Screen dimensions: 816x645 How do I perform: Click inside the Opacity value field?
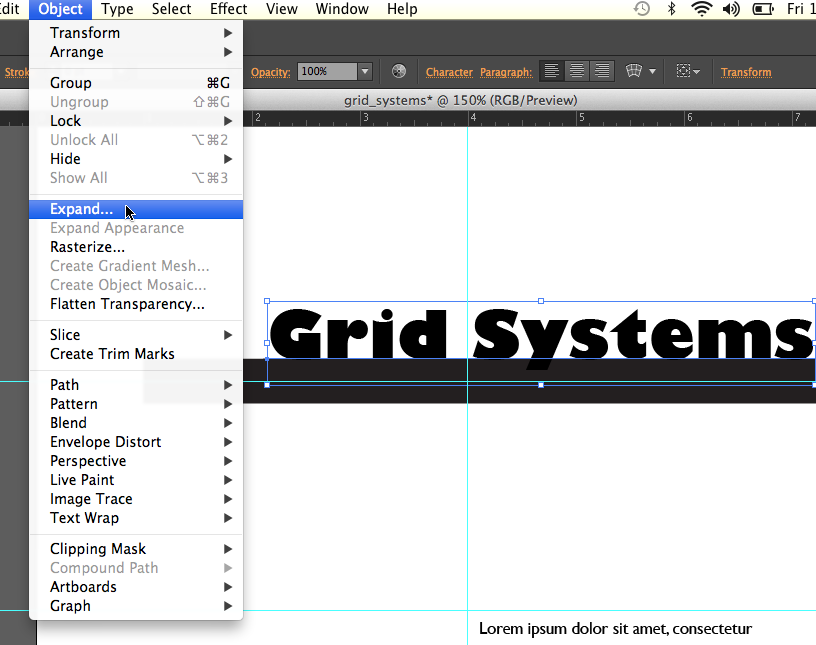(x=327, y=72)
